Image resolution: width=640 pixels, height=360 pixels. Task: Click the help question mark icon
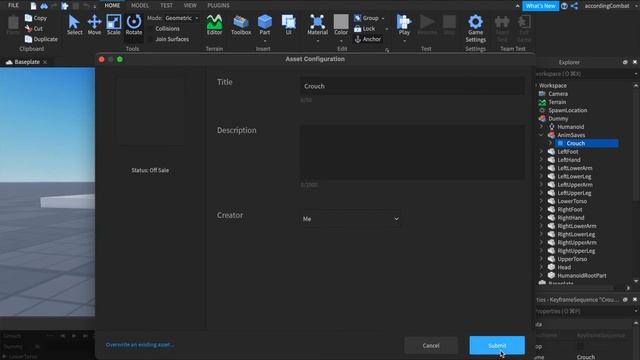click(564, 6)
